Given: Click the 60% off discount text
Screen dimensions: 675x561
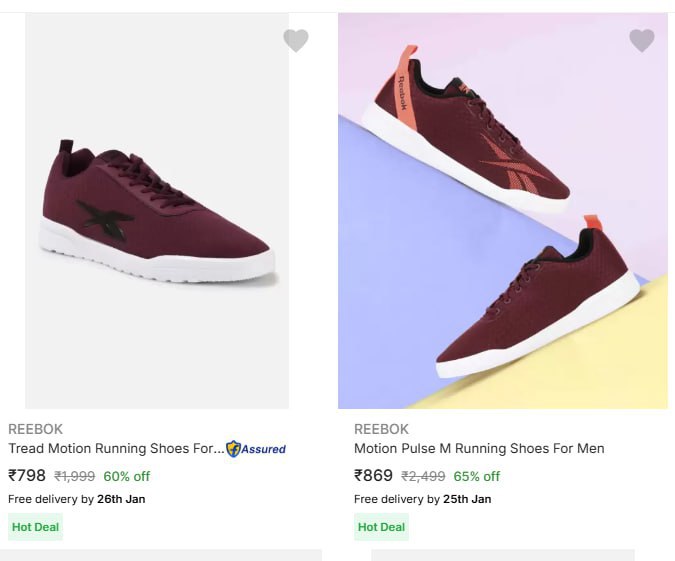Looking at the screenshot, I should [127, 477].
